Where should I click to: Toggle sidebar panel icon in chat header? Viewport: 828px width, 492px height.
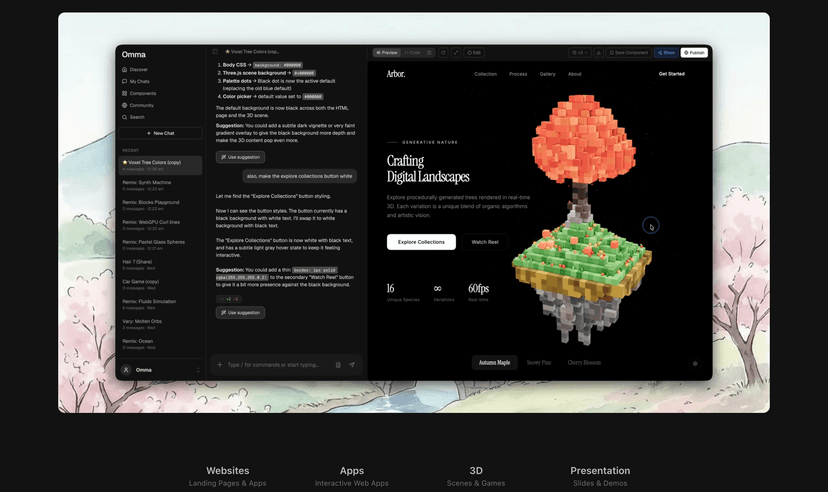coord(215,52)
